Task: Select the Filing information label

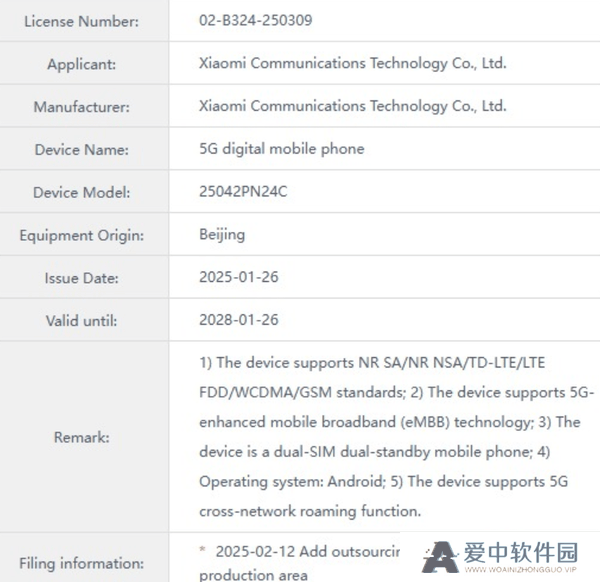Action: point(82,564)
